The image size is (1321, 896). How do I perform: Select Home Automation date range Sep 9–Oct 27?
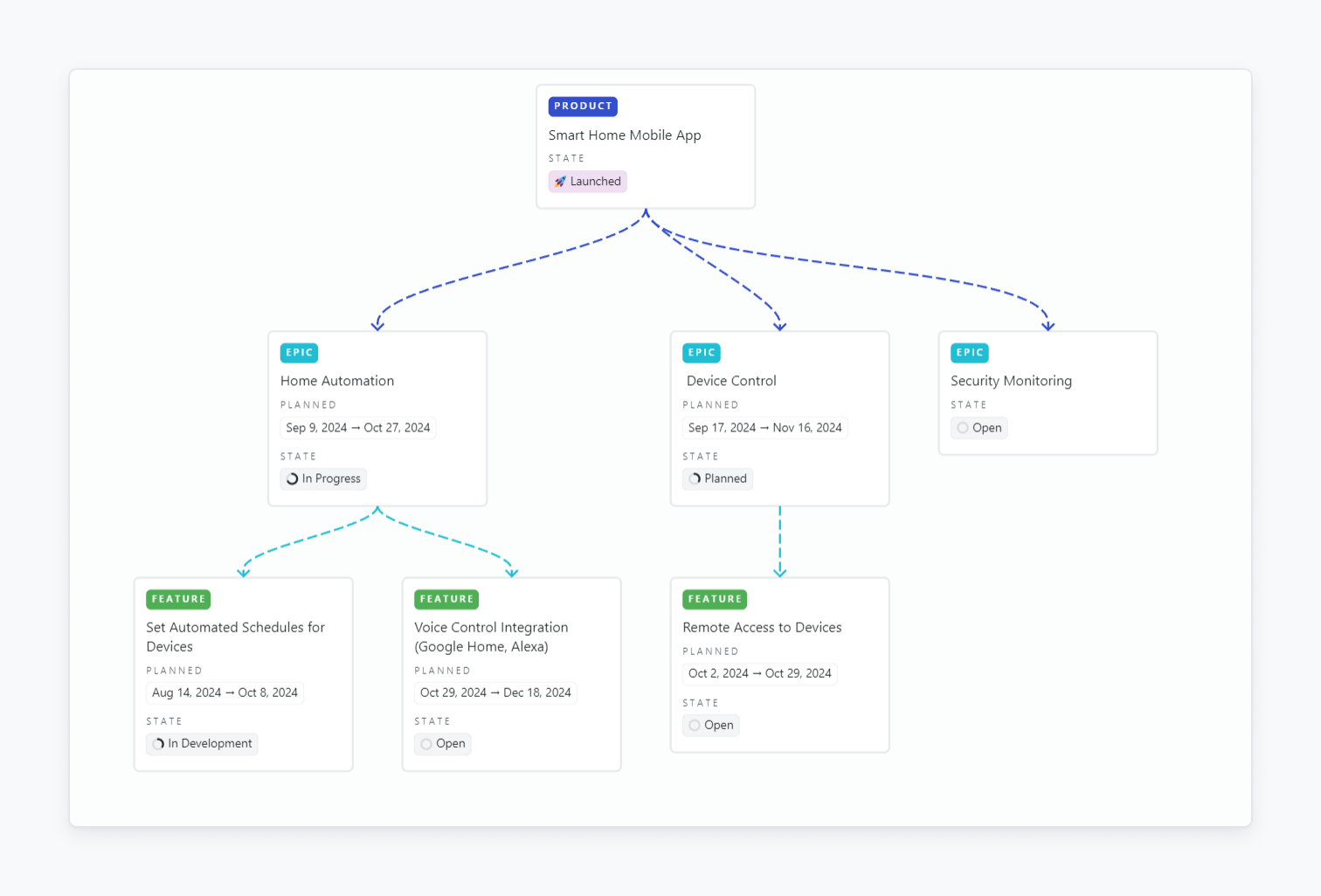click(358, 428)
